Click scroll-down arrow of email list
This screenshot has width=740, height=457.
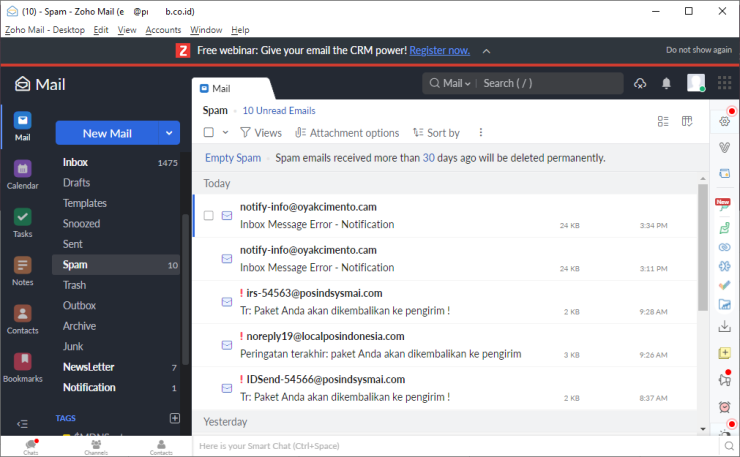click(703, 429)
